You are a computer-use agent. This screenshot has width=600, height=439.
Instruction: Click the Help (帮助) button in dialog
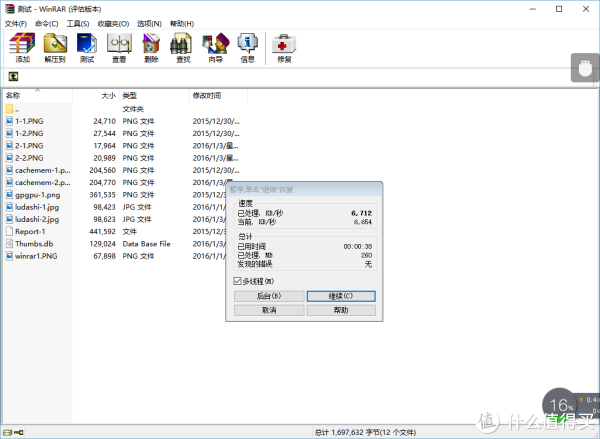pyautogui.click(x=341, y=310)
